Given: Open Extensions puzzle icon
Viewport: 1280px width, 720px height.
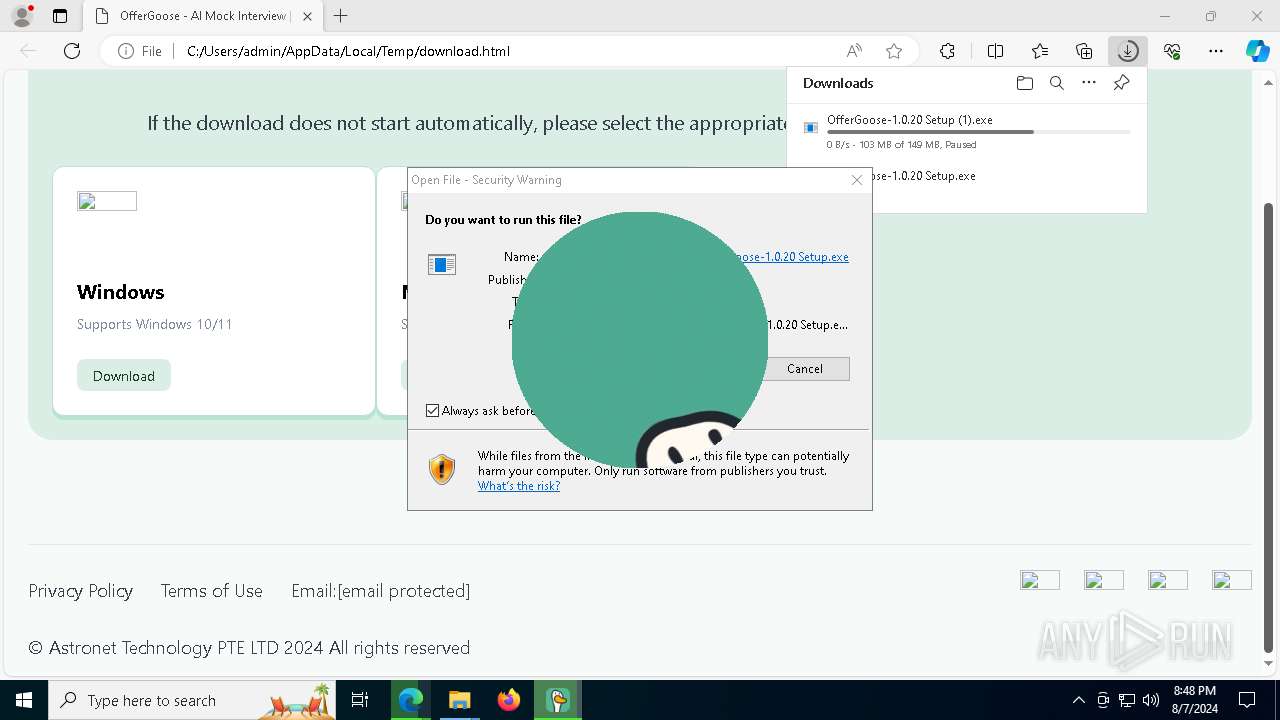Looking at the screenshot, I should pyautogui.click(x=947, y=51).
